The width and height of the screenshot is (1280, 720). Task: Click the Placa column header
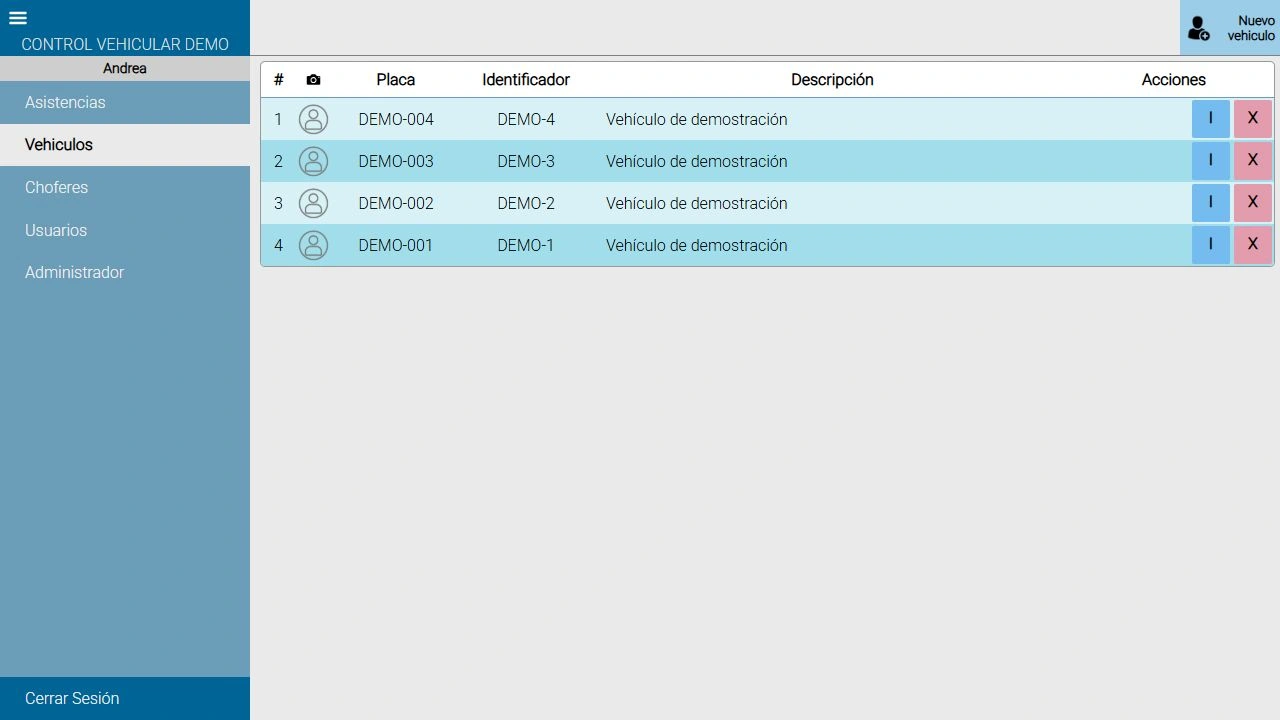click(396, 80)
